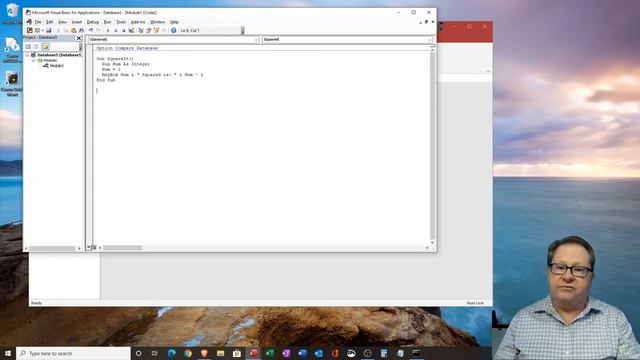Open OneNote from the taskbar
This screenshot has width=640, height=360.
tap(286, 353)
